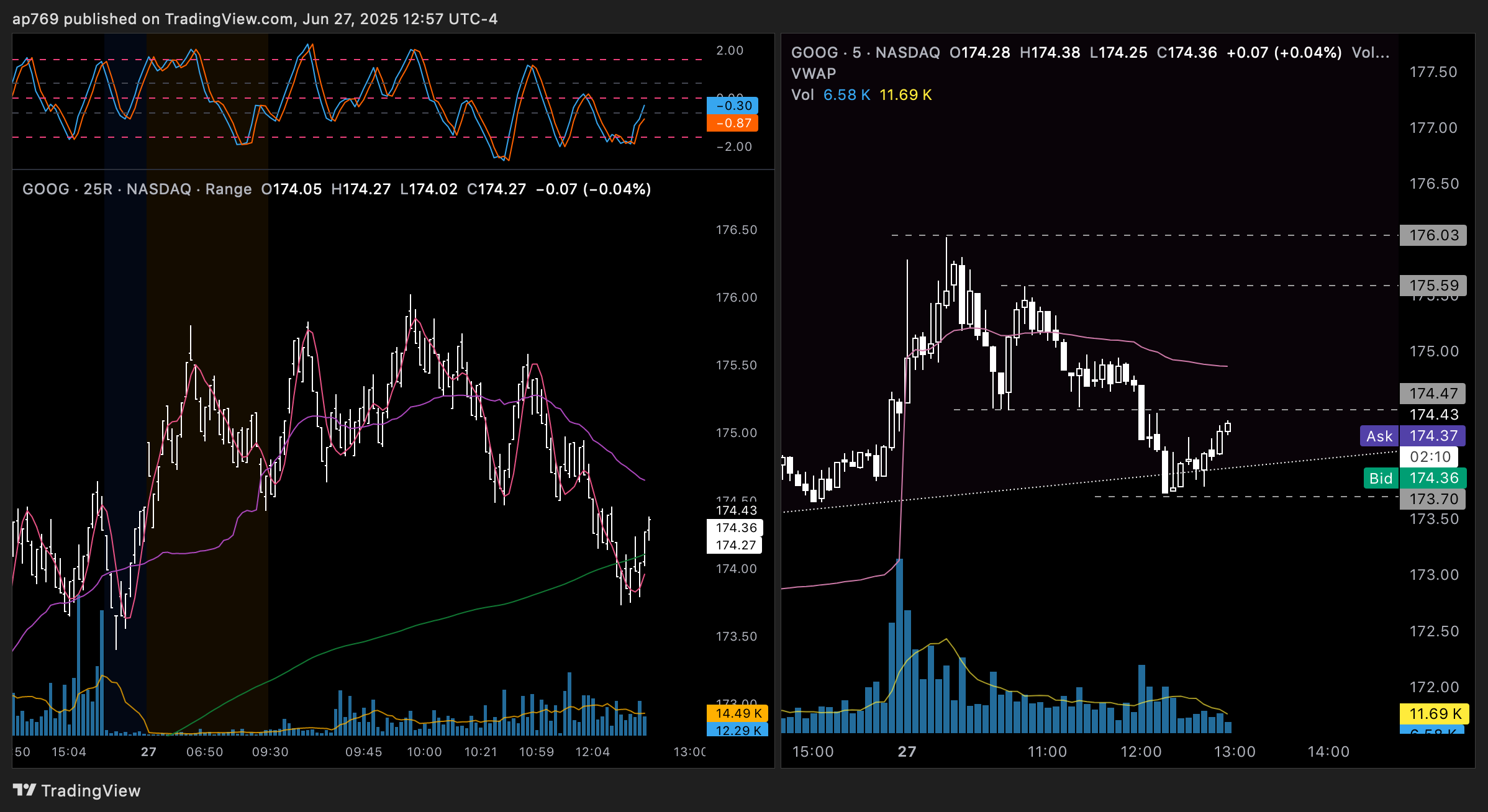Click 15:00 on the right chart time axis
The image size is (1488, 812).
pyautogui.click(x=813, y=752)
